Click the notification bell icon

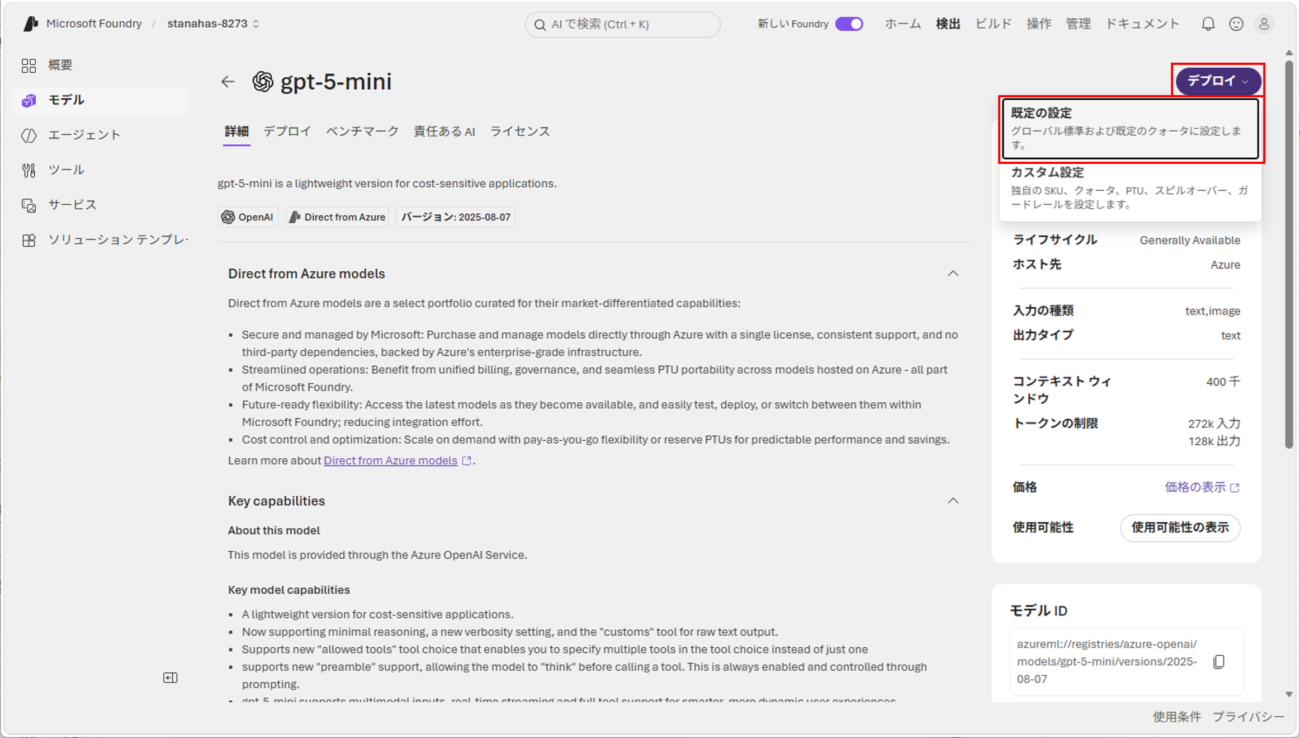tap(1208, 24)
